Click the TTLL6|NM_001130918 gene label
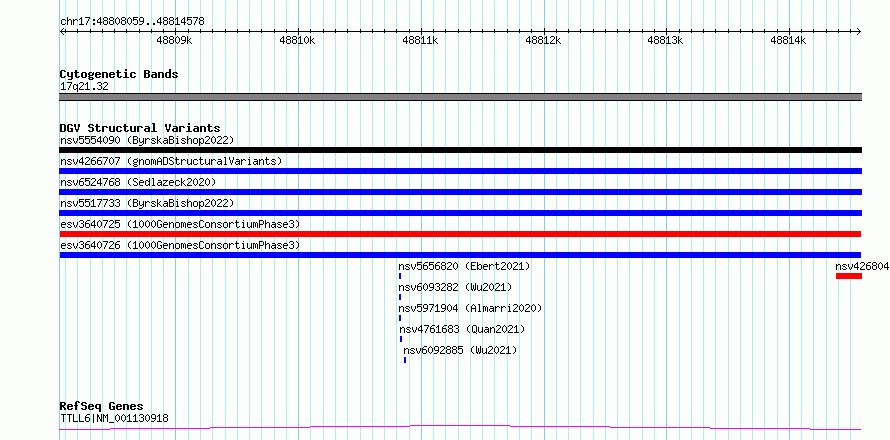The height and width of the screenshot is (440, 890). (x=114, y=418)
